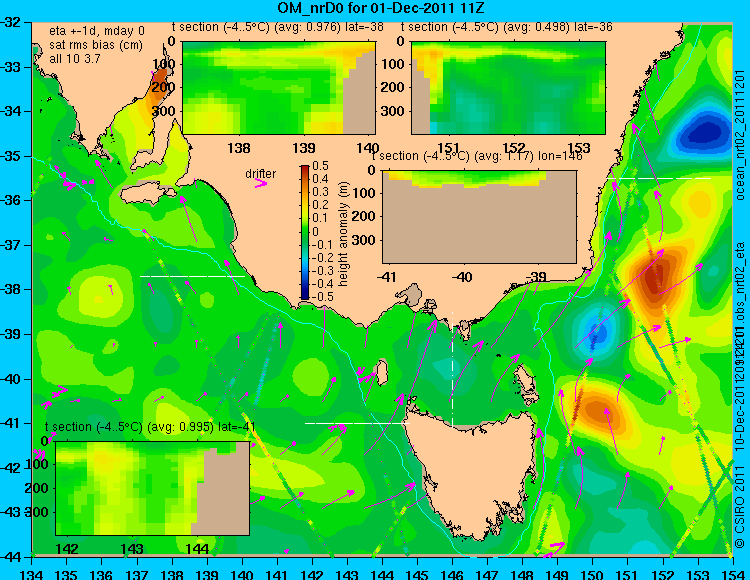750x580 pixels.
Task: Click the 134 longitude label on bottom axis
Action: point(32,574)
